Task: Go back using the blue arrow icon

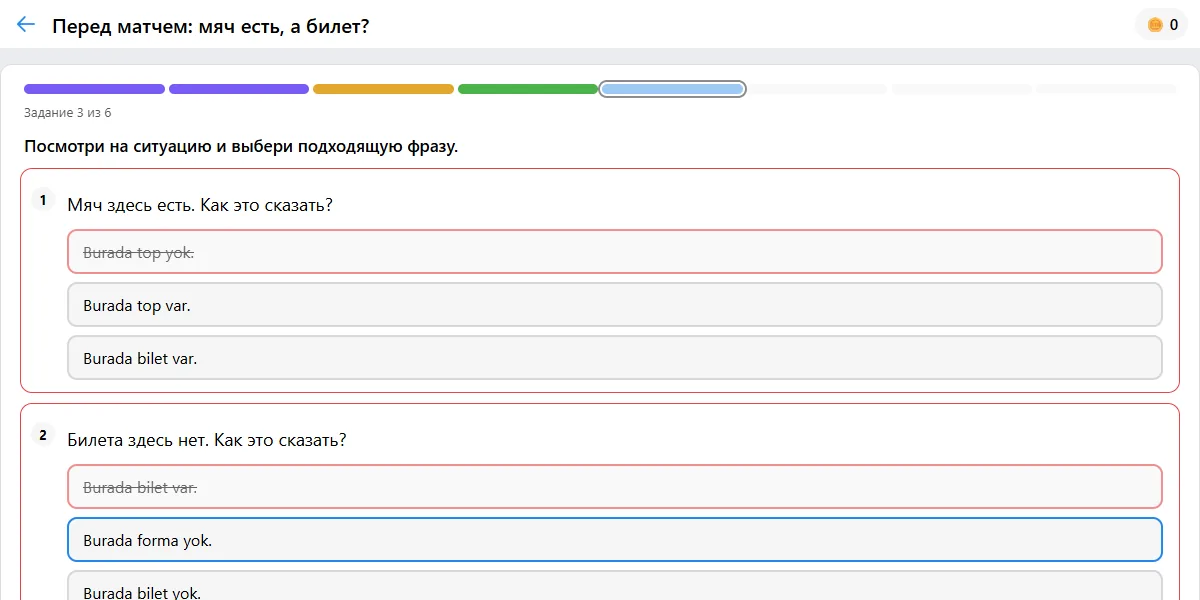Action: (x=26, y=25)
